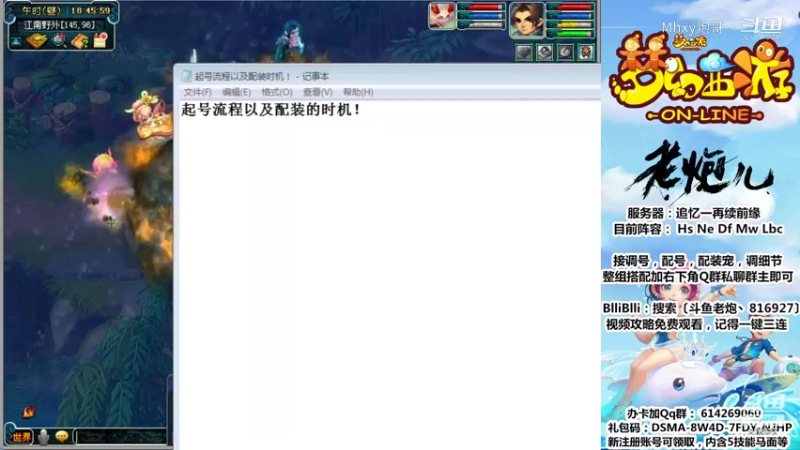800x450 pixels.
Task: Click the Notepad window title 起号流程以及配装时机
Action: 243,76
